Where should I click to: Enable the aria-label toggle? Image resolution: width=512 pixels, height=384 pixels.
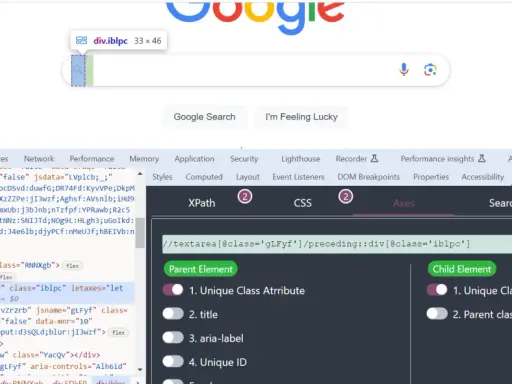click(x=173, y=338)
